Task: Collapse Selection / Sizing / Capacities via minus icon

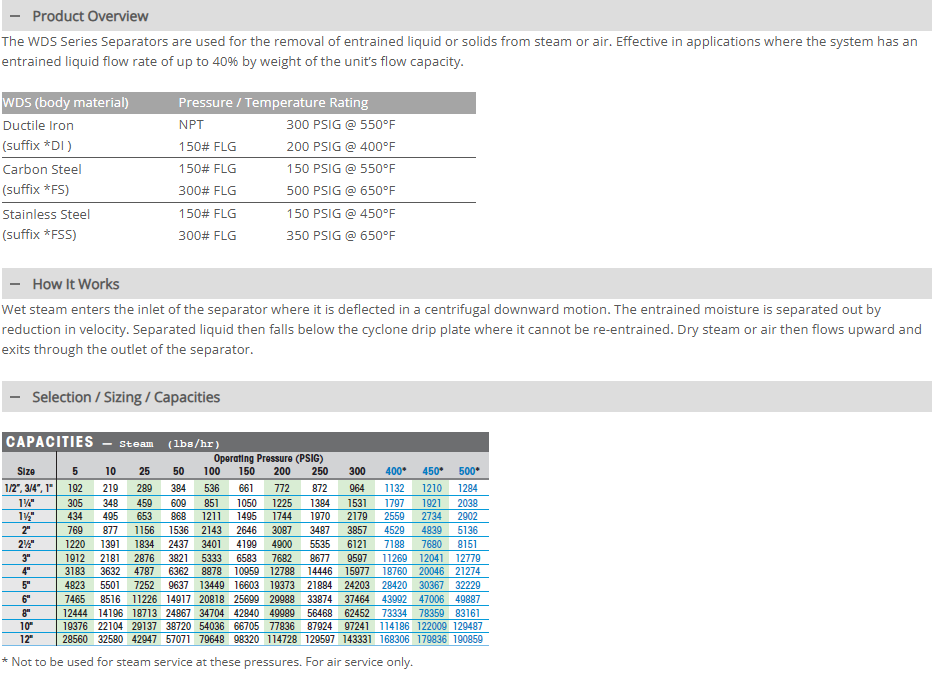Action: tap(15, 397)
